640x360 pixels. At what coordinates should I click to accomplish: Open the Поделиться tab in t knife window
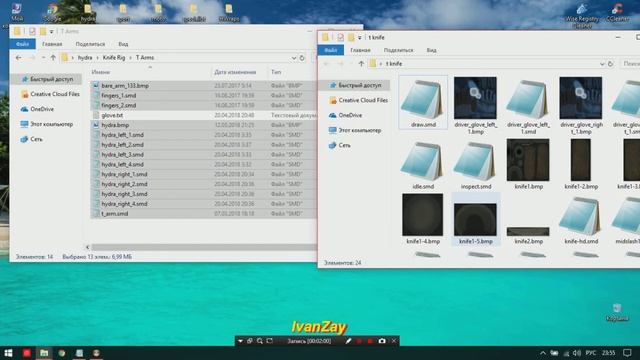[398, 50]
